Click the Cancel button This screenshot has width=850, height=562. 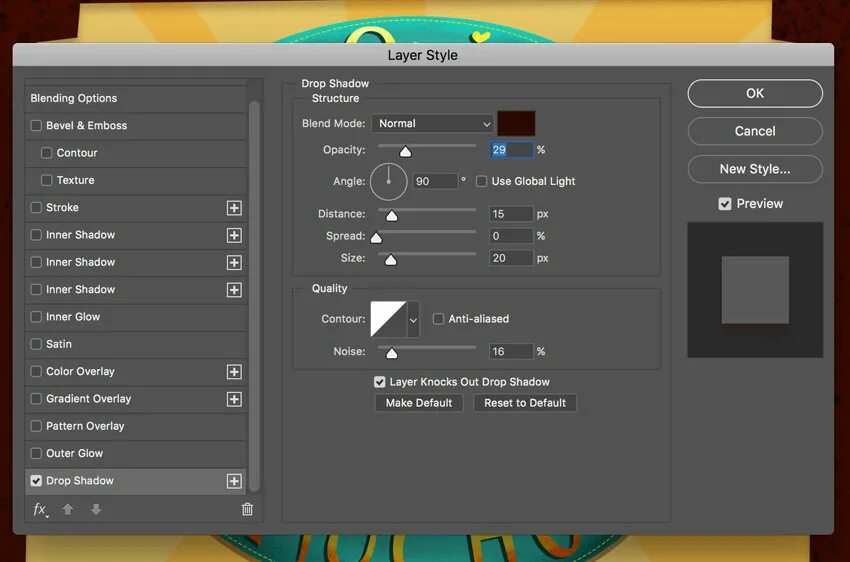click(x=755, y=131)
